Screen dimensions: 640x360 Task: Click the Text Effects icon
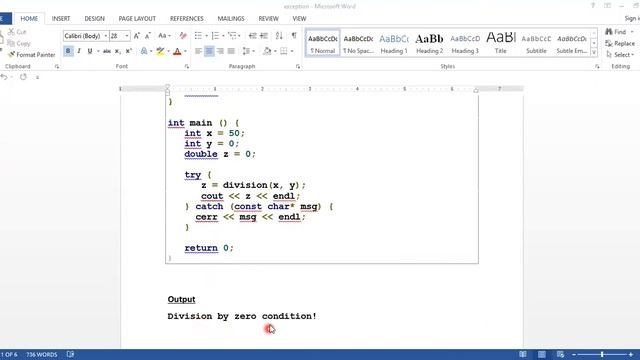tap(144, 51)
